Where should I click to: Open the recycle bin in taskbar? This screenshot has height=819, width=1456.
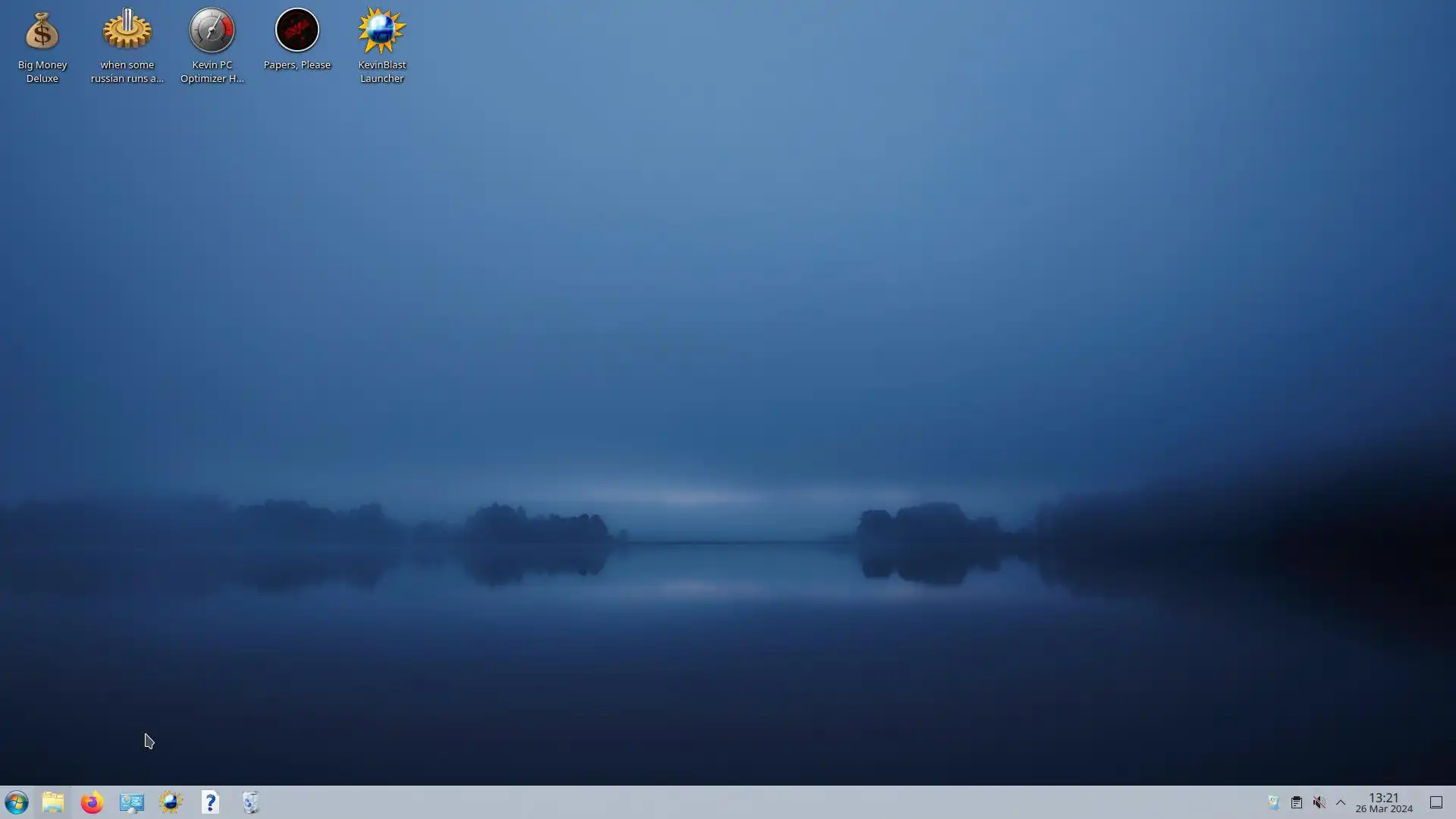click(250, 802)
